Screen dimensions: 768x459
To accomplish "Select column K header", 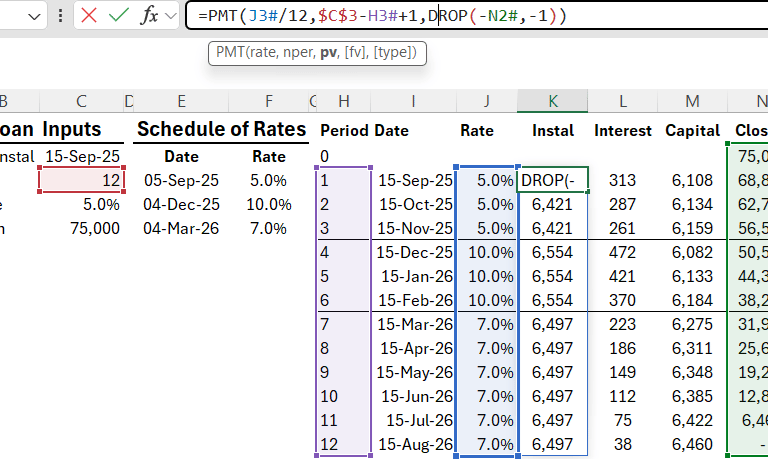I will tap(552, 101).
